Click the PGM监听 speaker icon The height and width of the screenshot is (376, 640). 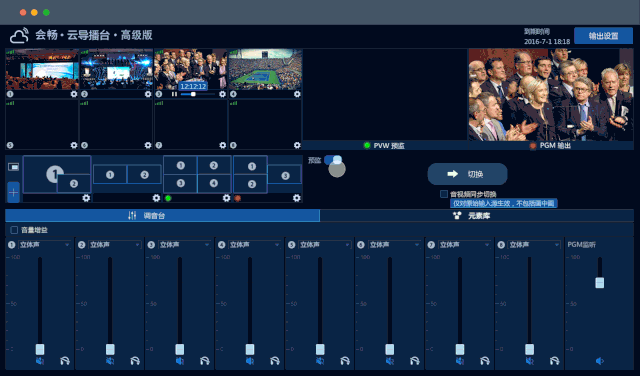(600, 361)
